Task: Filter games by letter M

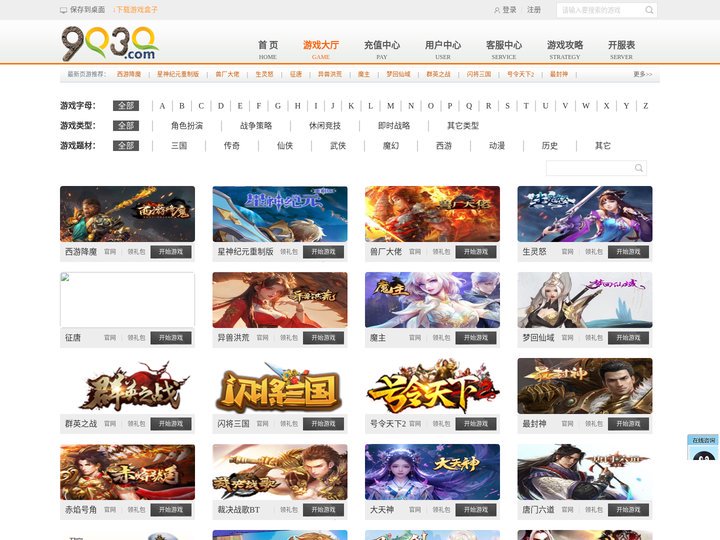Action: click(390, 106)
